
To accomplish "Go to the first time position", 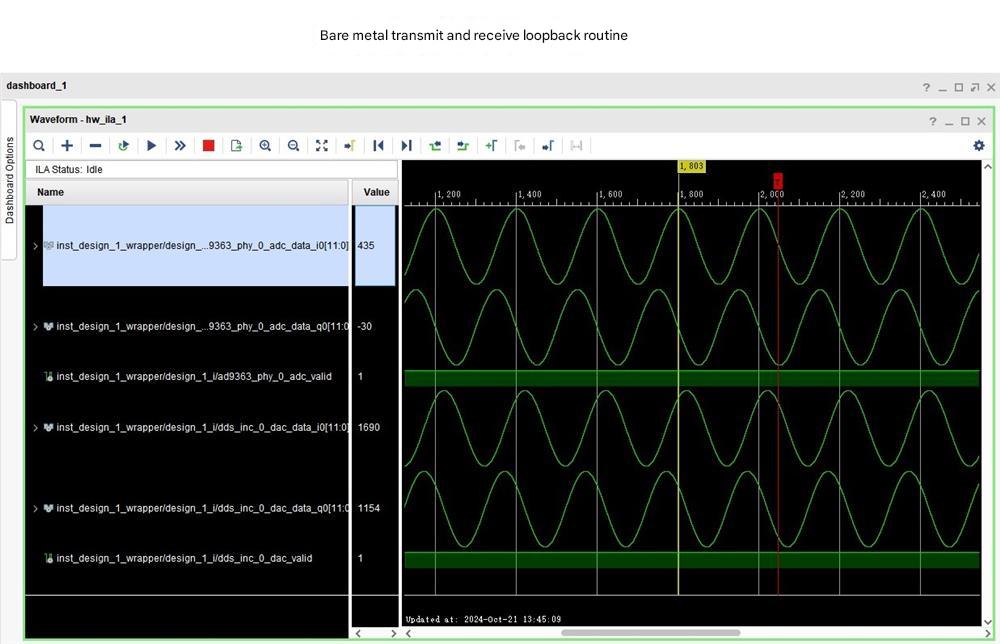I will (x=378, y=146).
